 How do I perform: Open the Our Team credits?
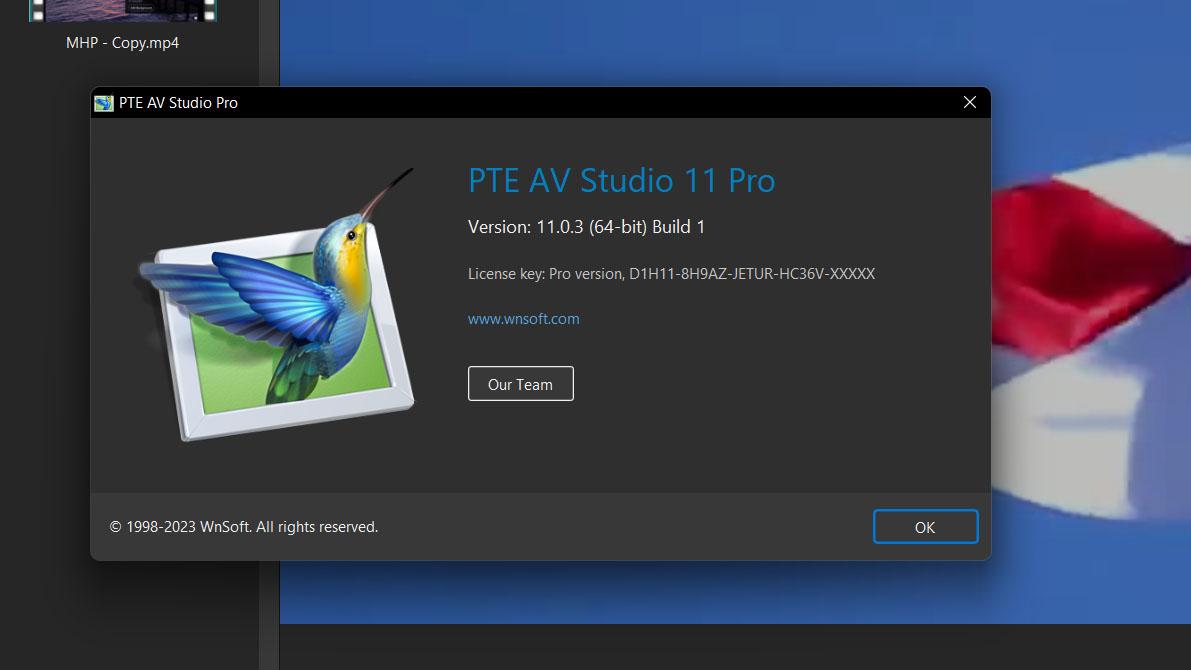[520, 384]
